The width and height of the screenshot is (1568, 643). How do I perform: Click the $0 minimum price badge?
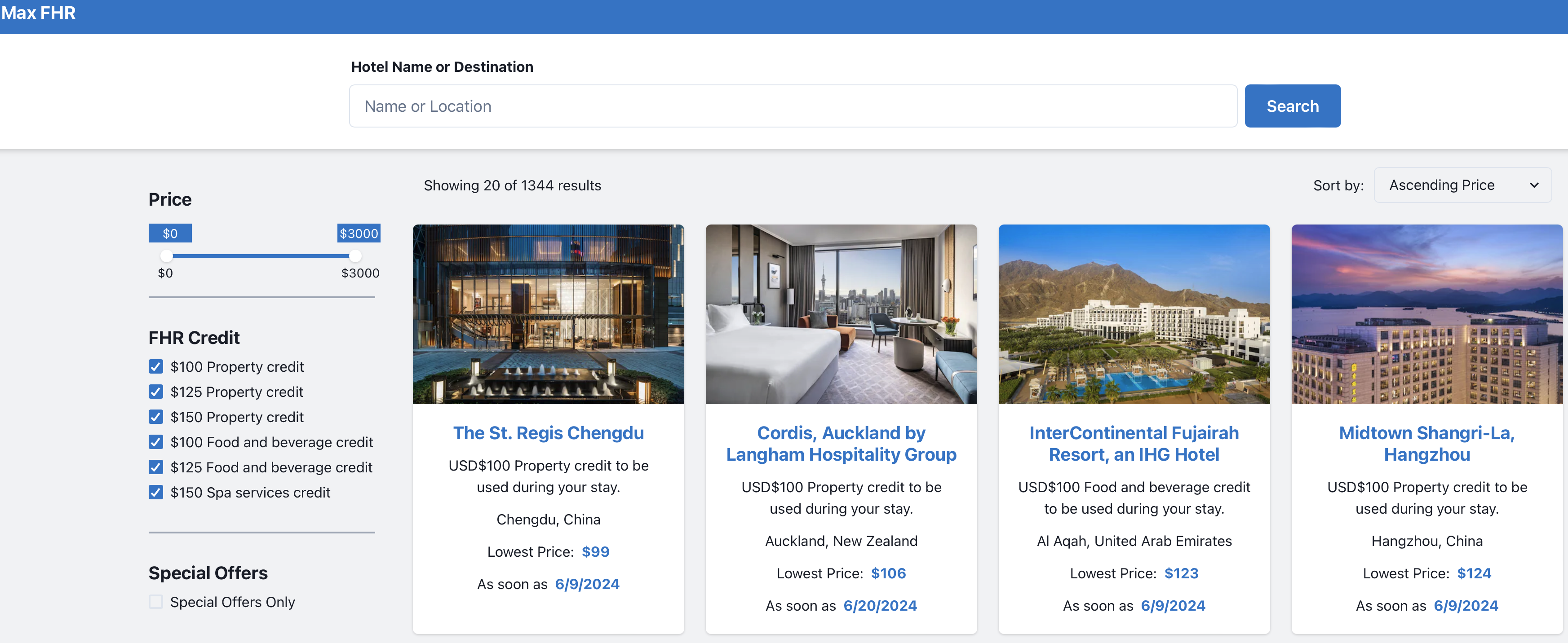point(170,233)
